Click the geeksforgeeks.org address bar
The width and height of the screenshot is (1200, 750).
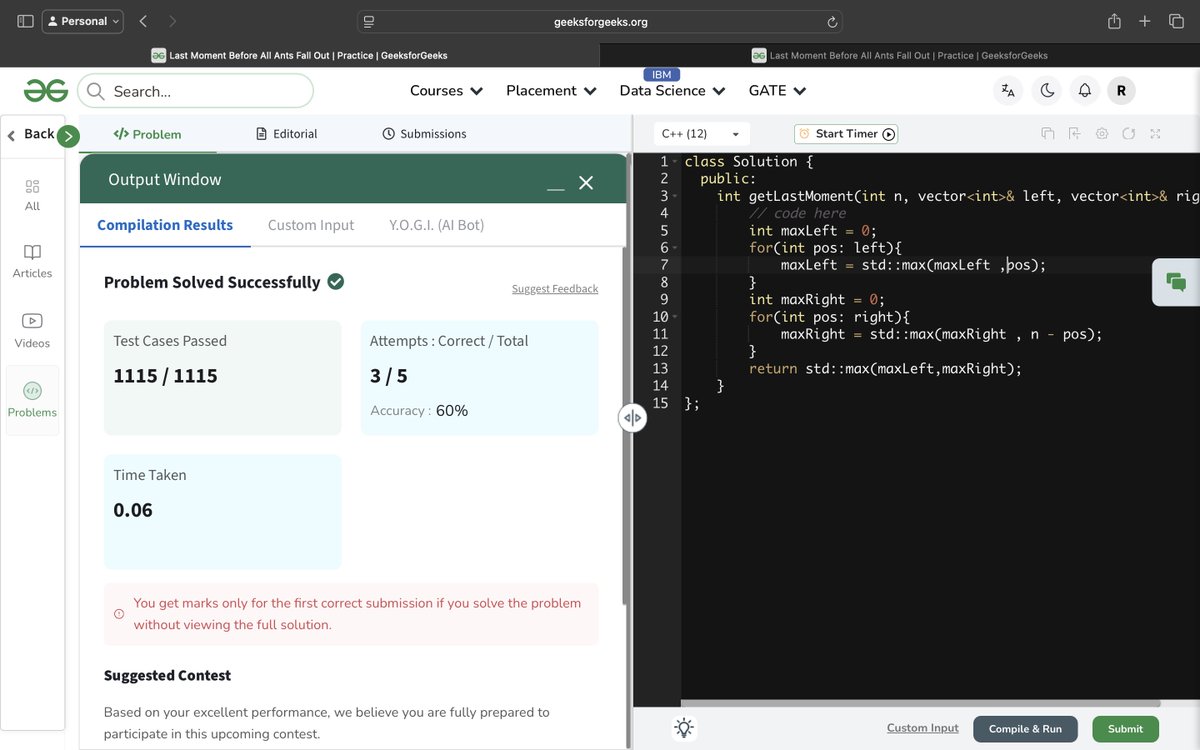pyautogui.click(x=600, y=21)
